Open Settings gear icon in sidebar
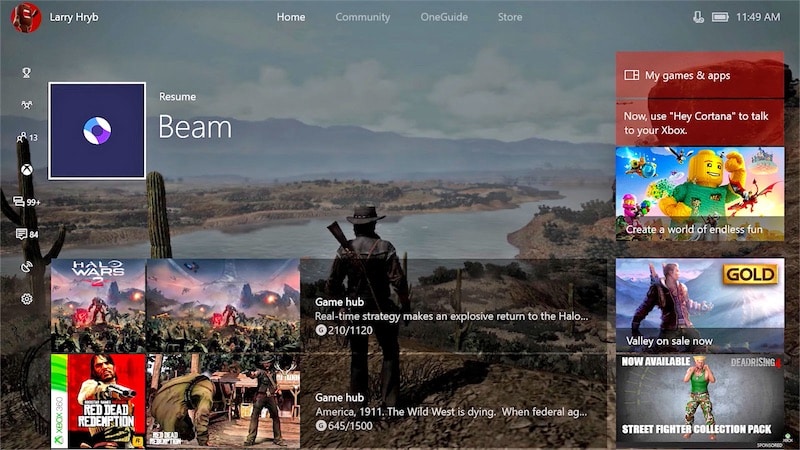The image size is (800, 450). [27, 299]
